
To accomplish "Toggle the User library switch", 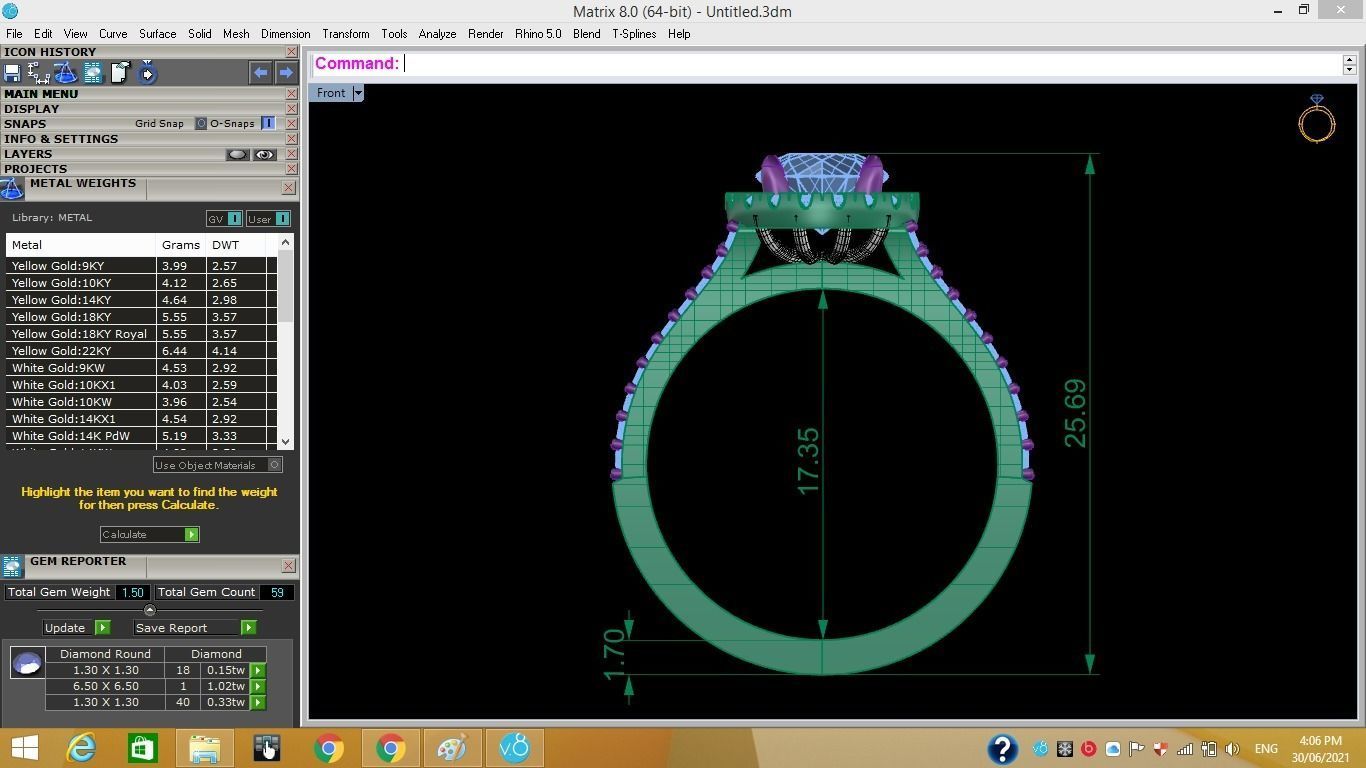I will click(x=282, y=218).
